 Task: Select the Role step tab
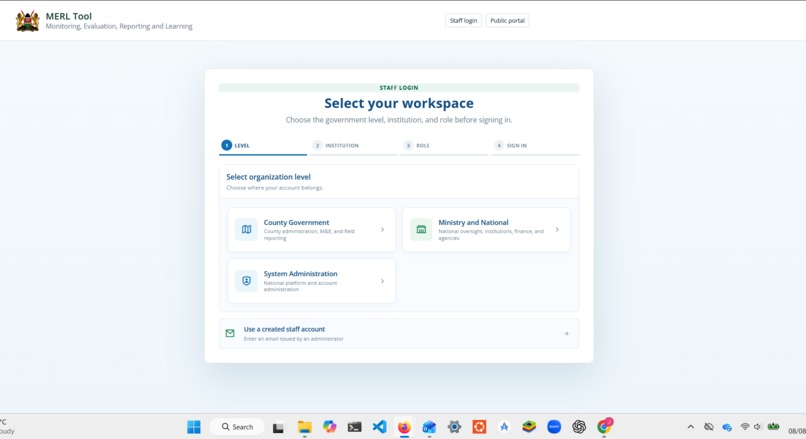[444, 146]
